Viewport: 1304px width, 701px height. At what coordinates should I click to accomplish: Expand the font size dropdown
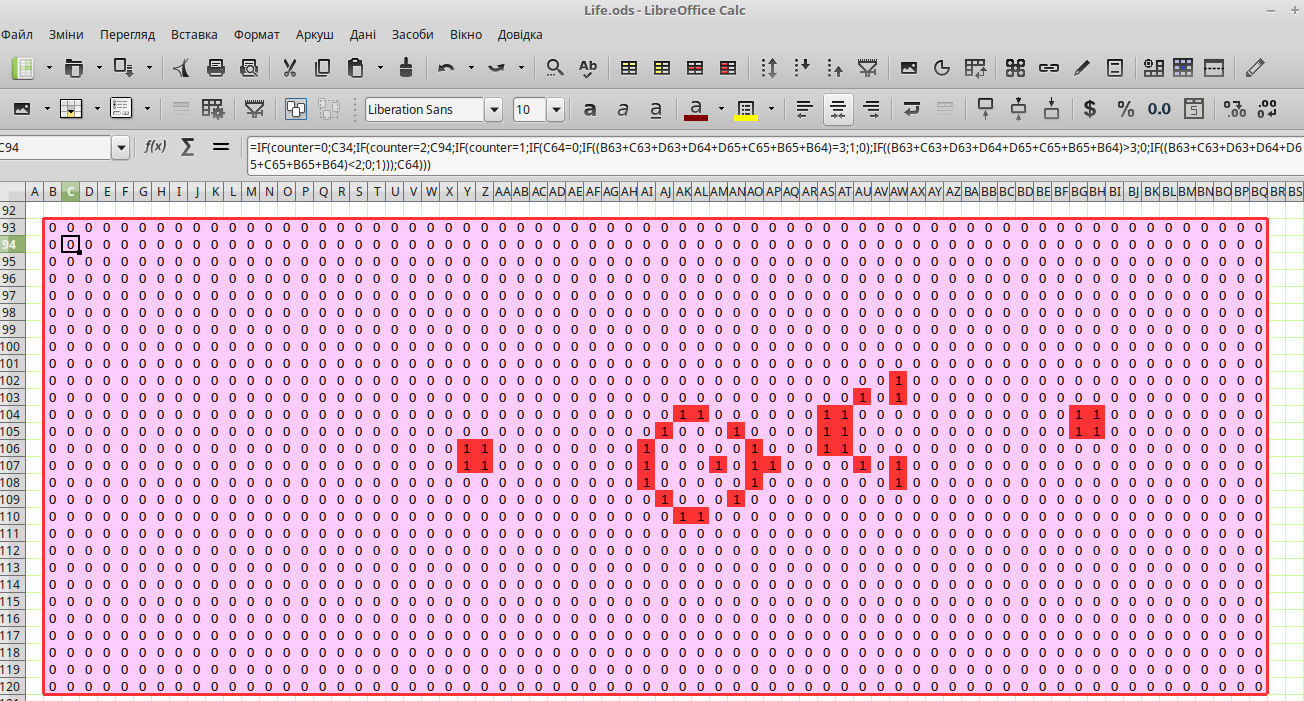(555, 109)
